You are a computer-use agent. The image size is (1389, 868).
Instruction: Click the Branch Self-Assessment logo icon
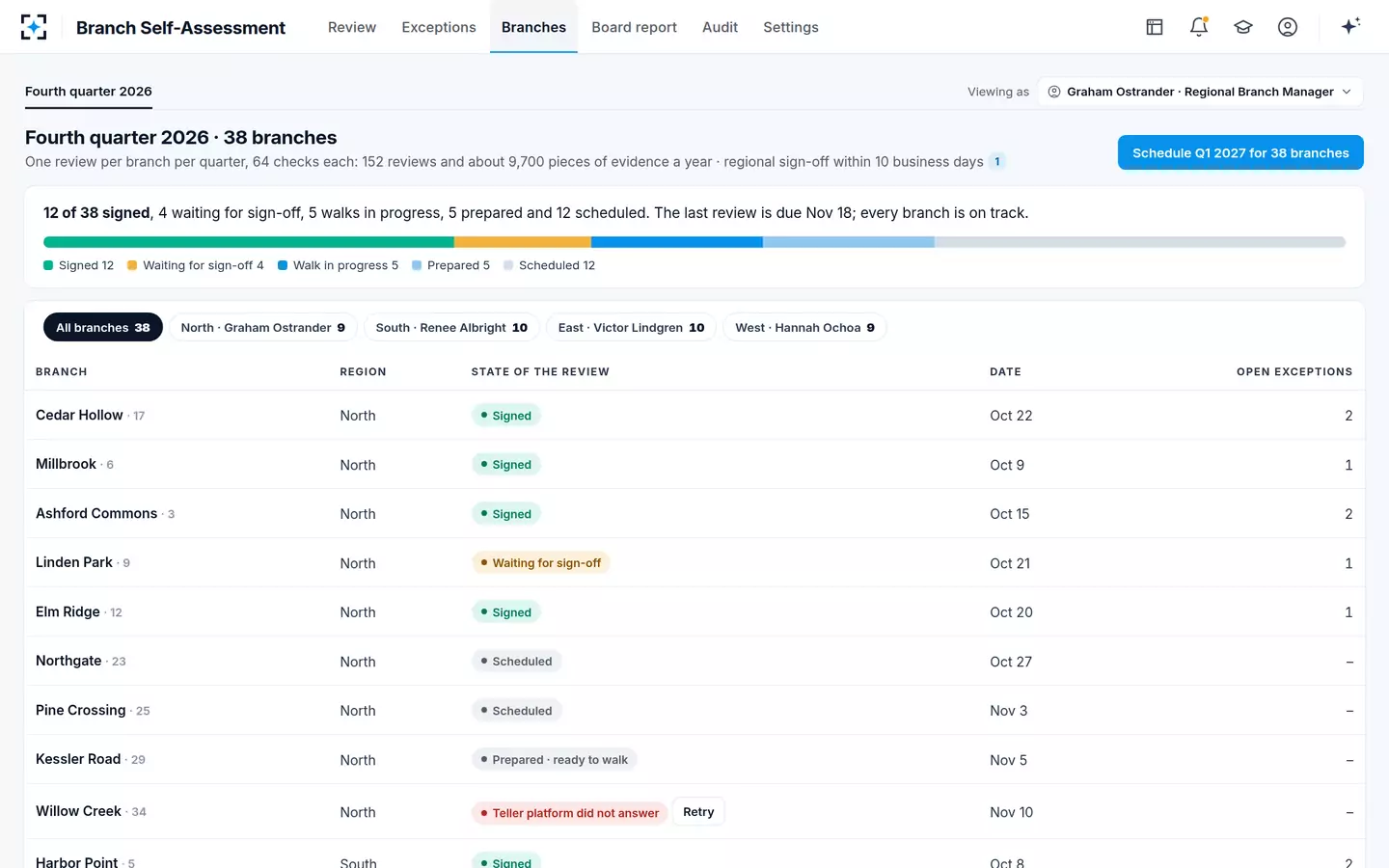[34, 27]
